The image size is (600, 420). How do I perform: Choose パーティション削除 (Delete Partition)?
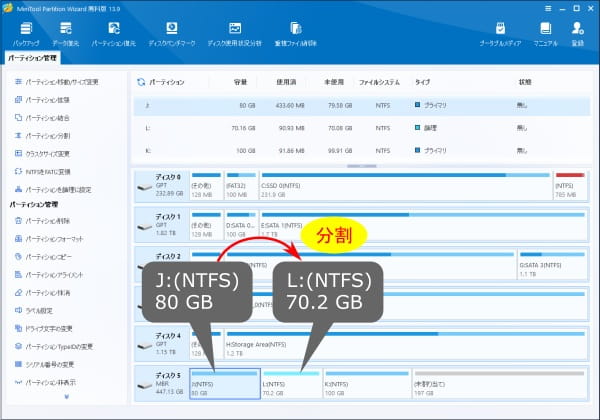coord(42,221)
